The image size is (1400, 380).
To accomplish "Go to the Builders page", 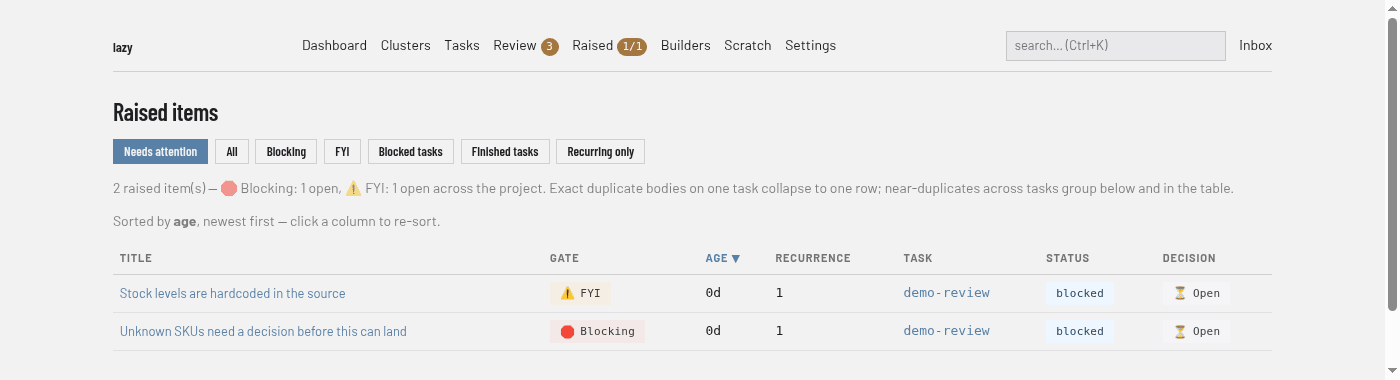I will 685,46.
